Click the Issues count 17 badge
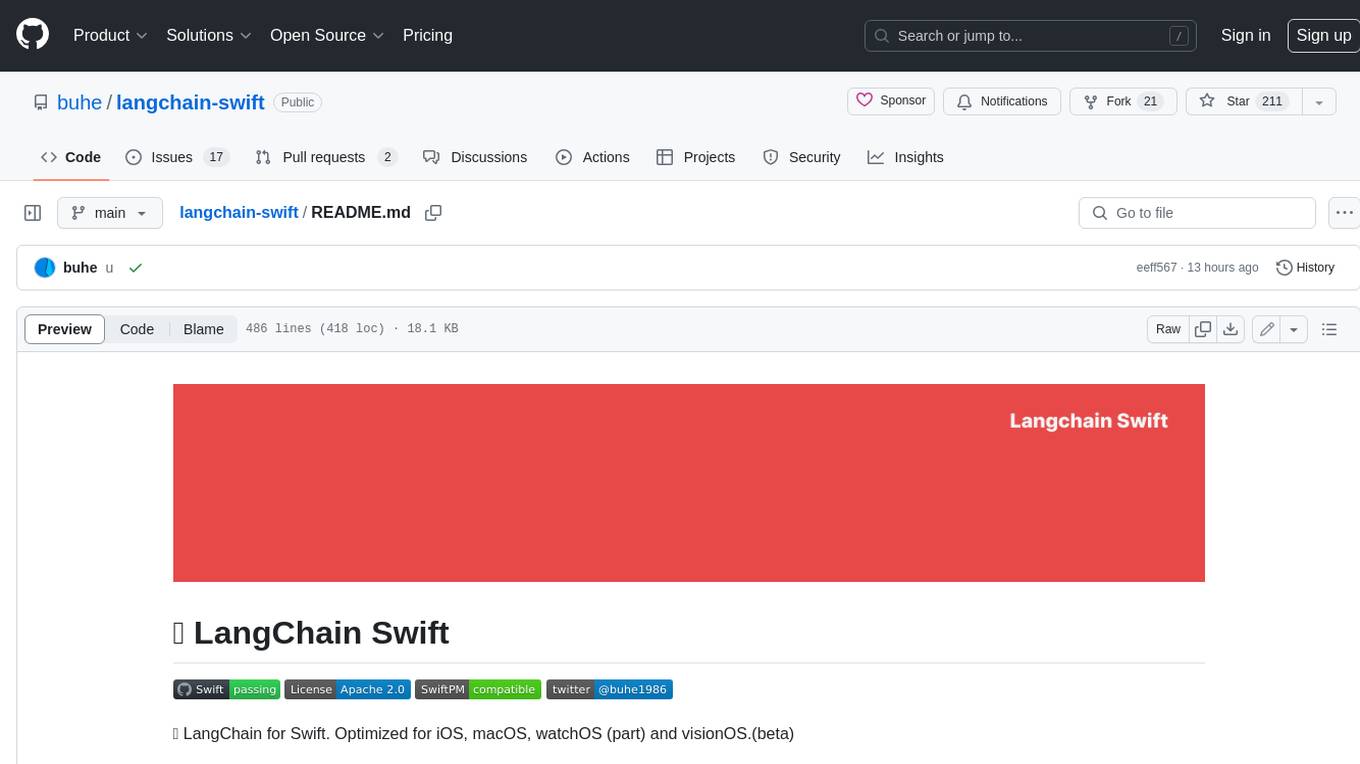The image size is (1360, 764). pyautogui.click(x=216, y=157)
